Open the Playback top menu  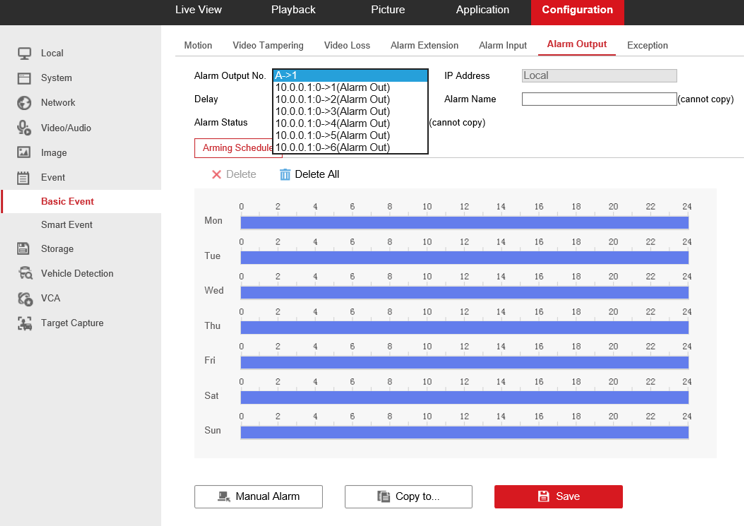293,10
